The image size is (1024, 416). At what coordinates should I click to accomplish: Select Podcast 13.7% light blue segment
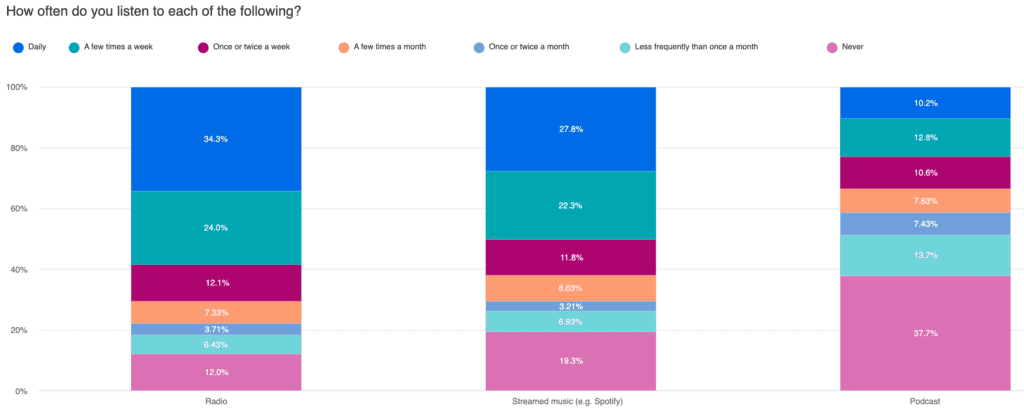(925, 256)
